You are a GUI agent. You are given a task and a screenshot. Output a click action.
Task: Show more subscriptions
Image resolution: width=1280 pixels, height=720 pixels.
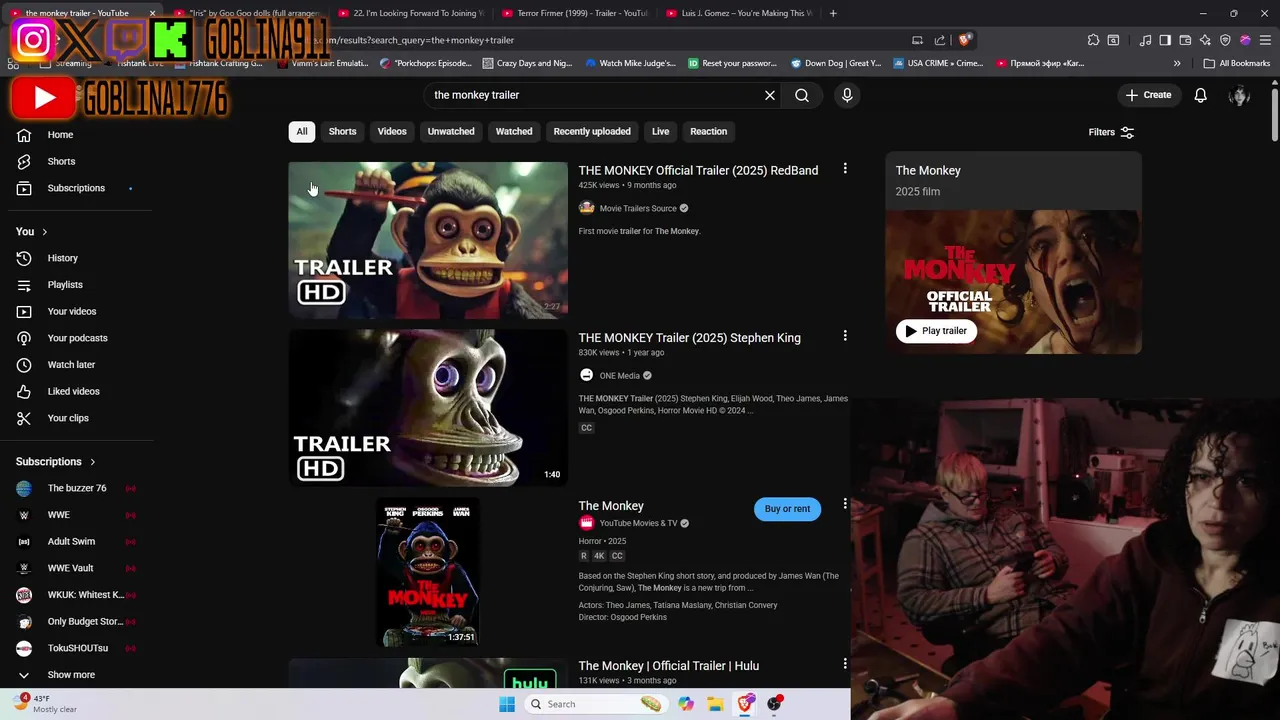pyautogui.click(x=71, y=675)
